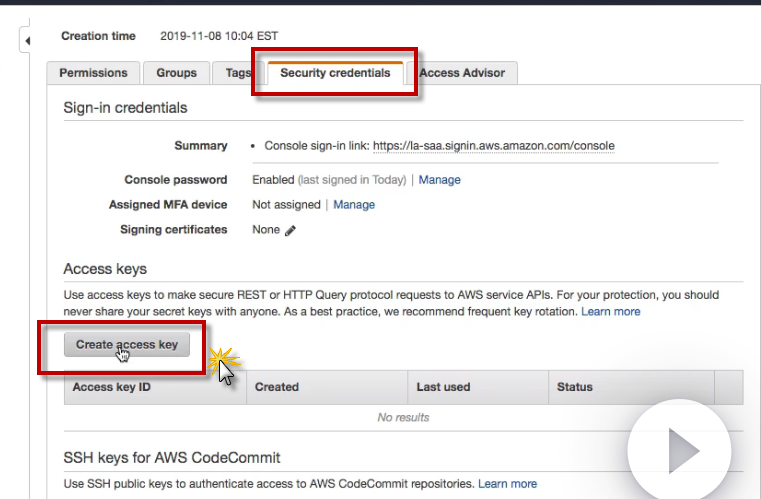The image size is (761, 499).
Task: Open Learn more about access key rotation
Action: [x=611, y=312]
